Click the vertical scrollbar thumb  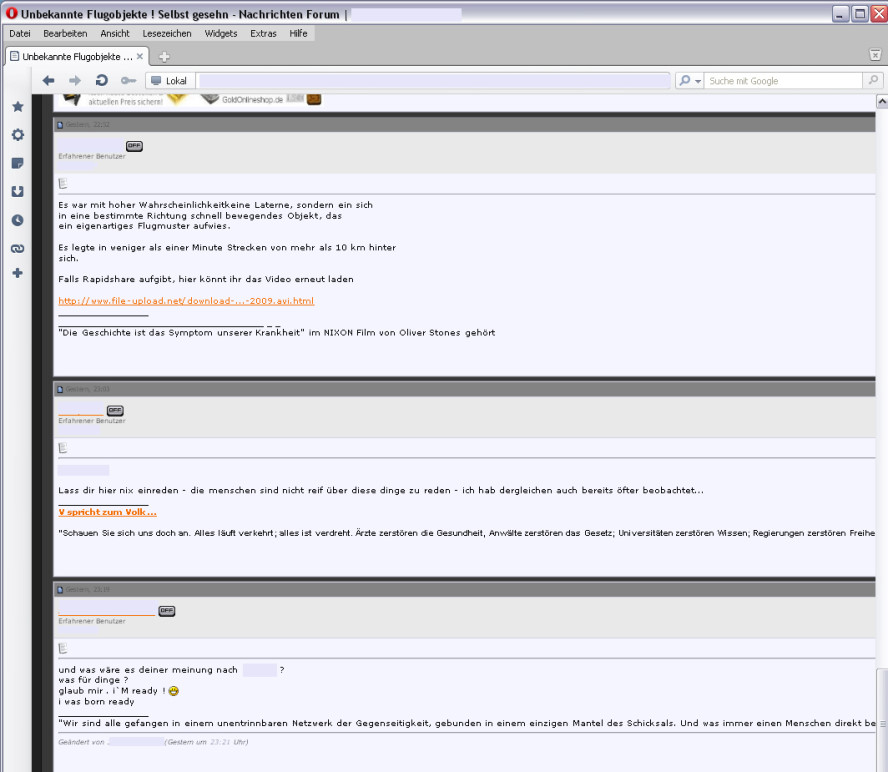pyautogui.click(x=882, y=719)
